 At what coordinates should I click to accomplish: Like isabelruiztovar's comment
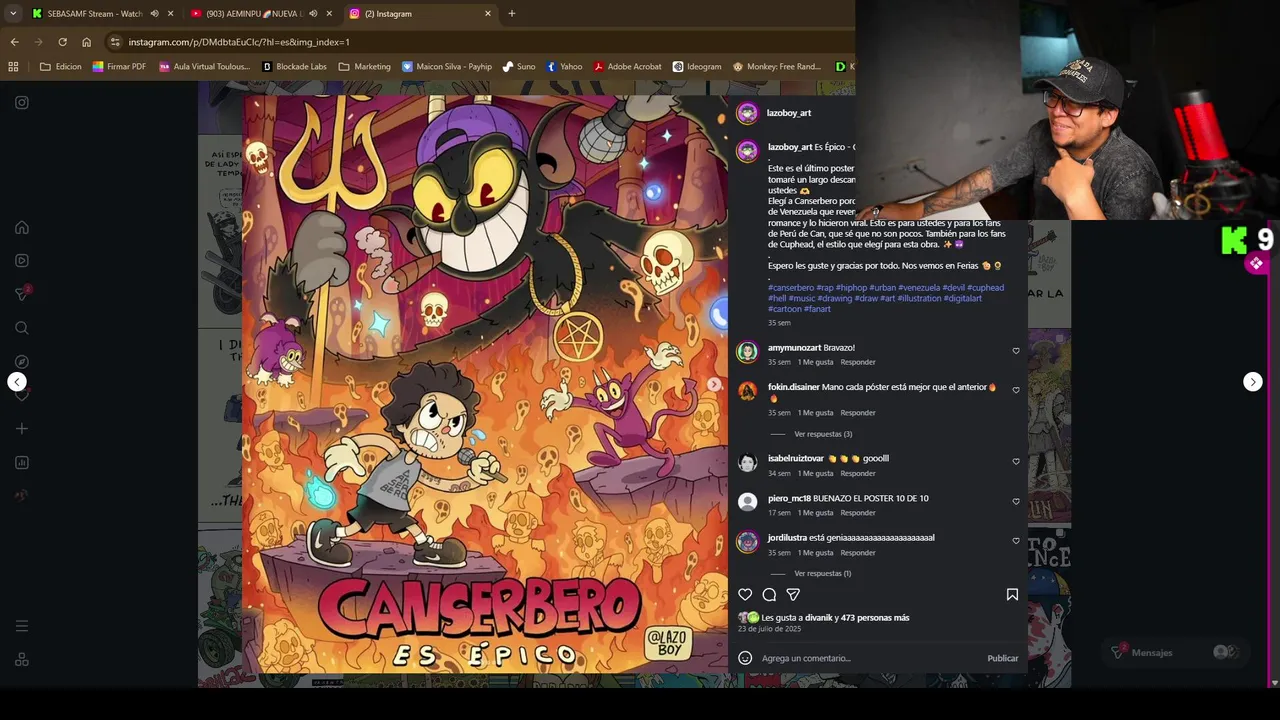pyautogui.click(x=1016, y=462)
